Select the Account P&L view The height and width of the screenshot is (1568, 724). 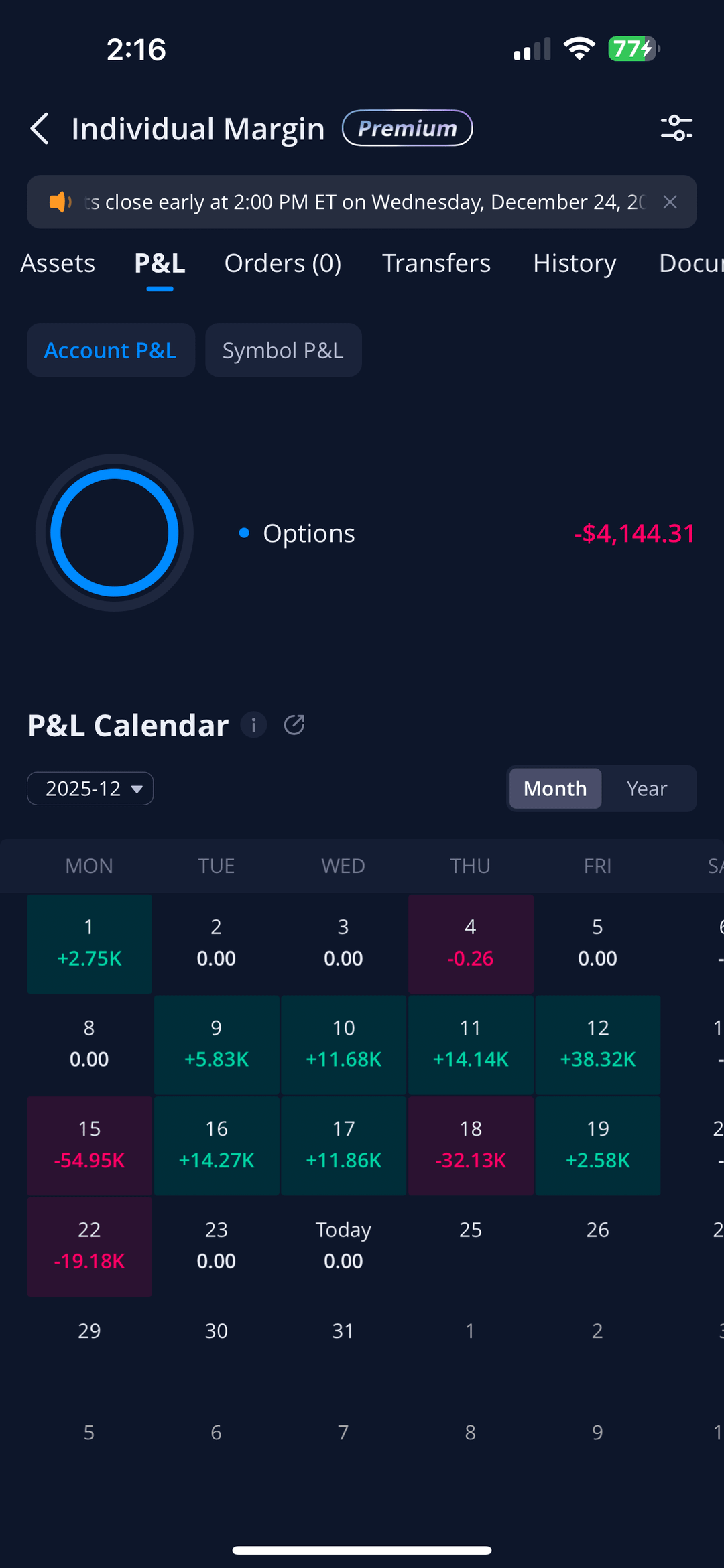(x=111, y=350)
